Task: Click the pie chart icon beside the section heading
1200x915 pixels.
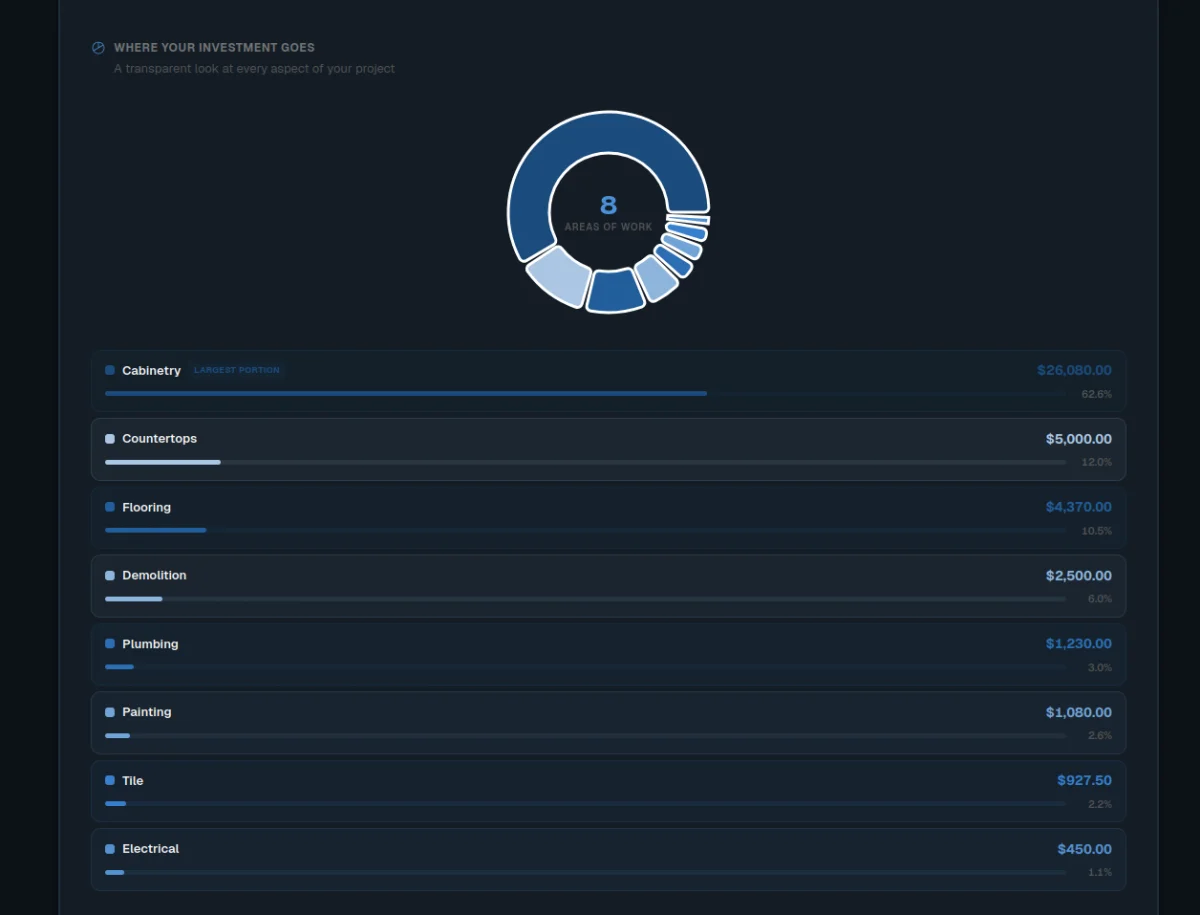Action: (98, 48)
